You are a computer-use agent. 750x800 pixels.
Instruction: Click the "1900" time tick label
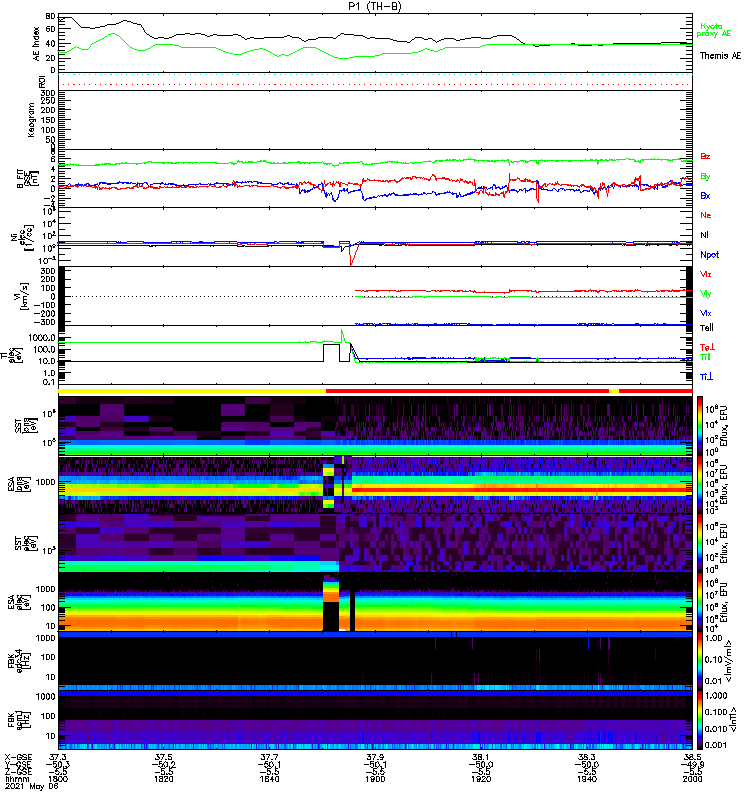(x=375, y=779)
